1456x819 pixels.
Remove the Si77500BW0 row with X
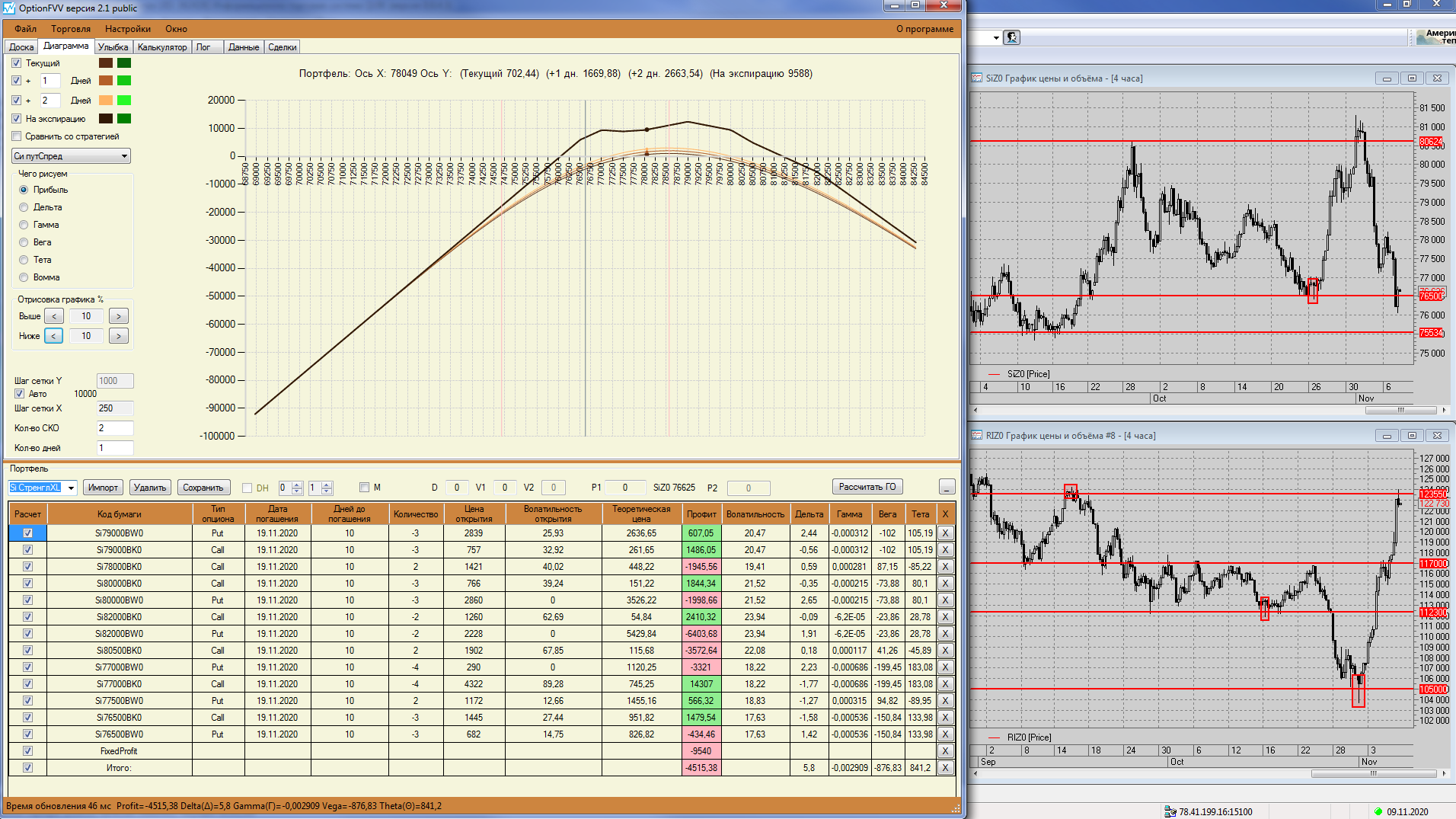coord(945,701)
